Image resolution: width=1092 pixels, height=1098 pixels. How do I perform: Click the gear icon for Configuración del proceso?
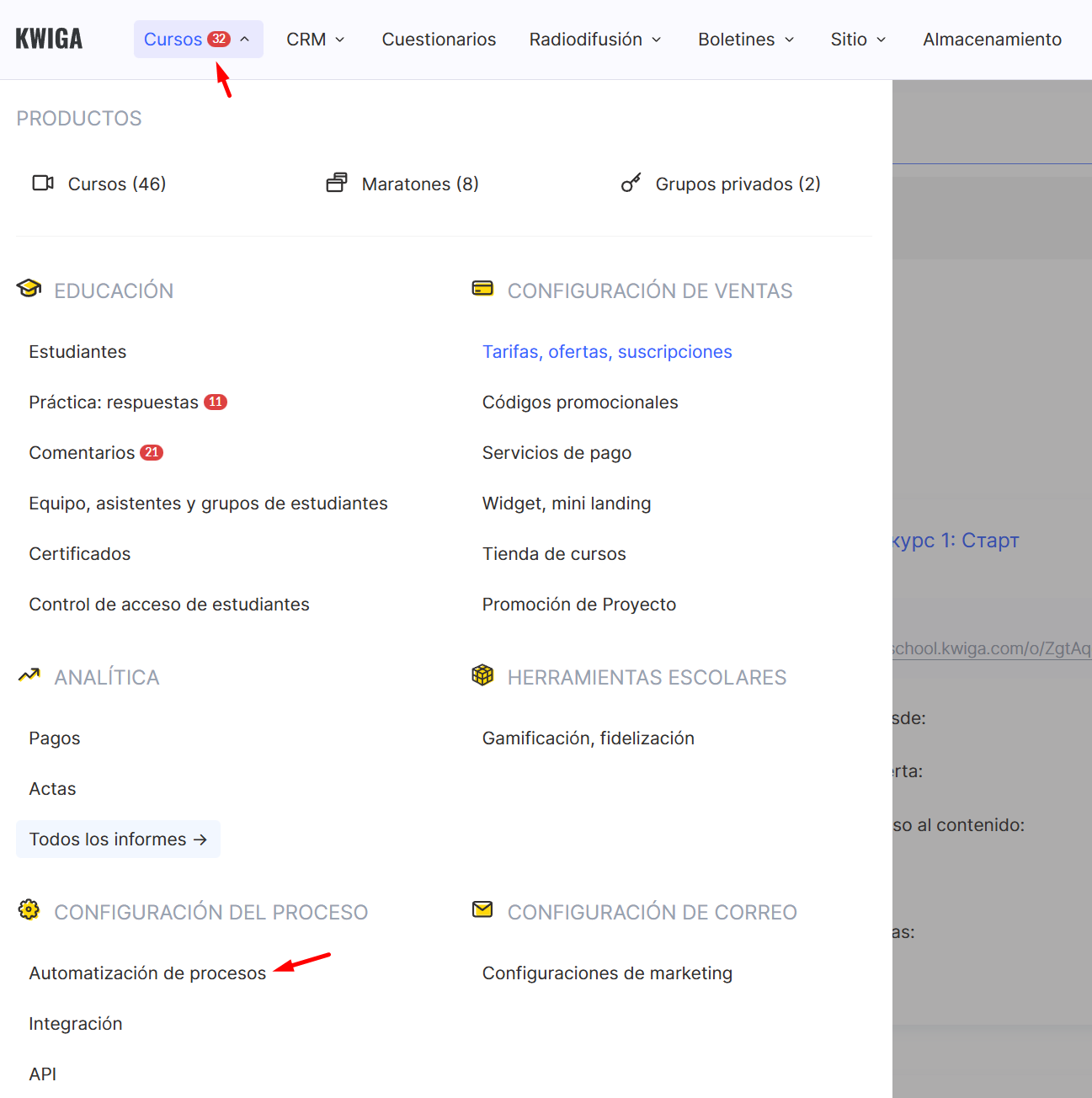click(29, 910)
